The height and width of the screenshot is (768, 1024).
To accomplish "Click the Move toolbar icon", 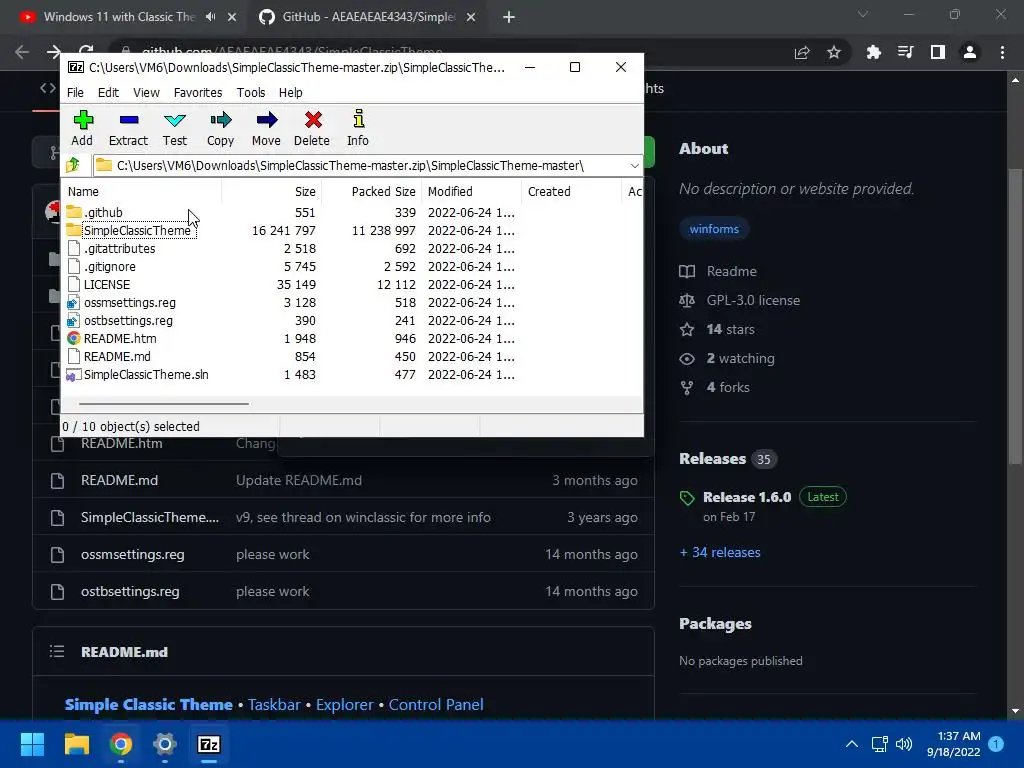I will 266,128.
